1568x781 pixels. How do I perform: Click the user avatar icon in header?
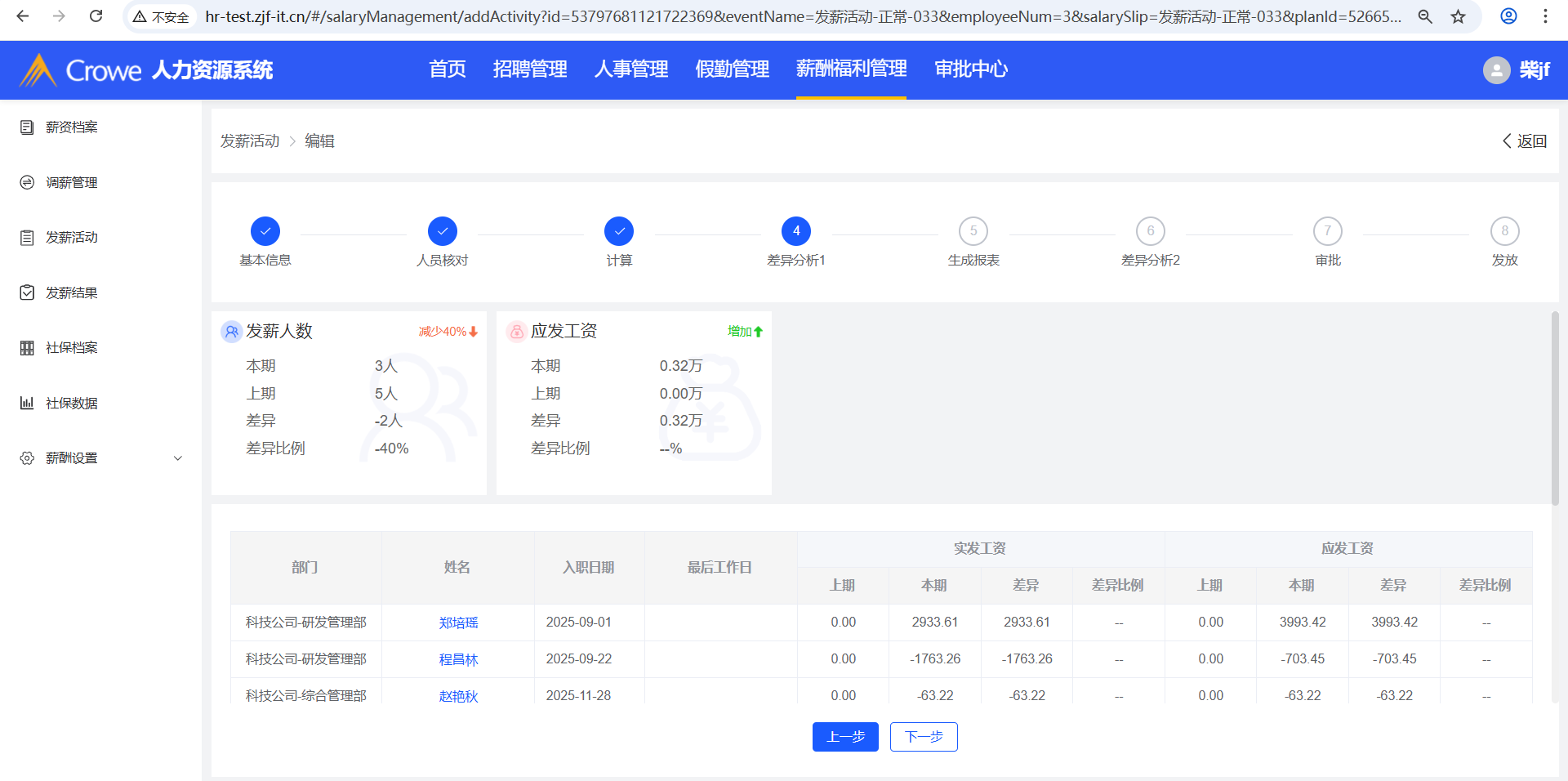coord(1496,70)
